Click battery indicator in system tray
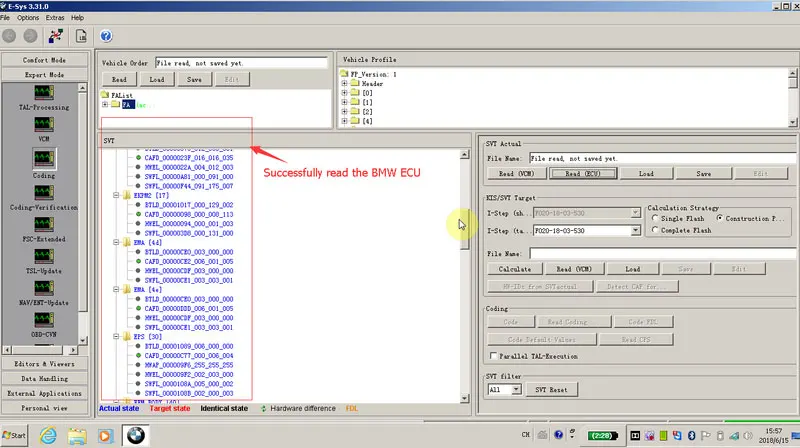 pyautogui.click(x=602, y=435)
